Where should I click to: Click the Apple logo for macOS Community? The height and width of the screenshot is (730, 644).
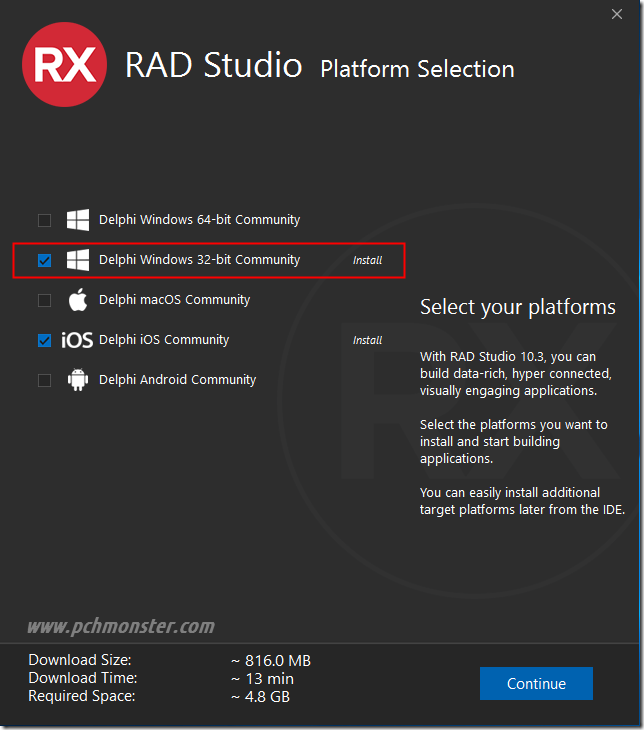(78, 300)
